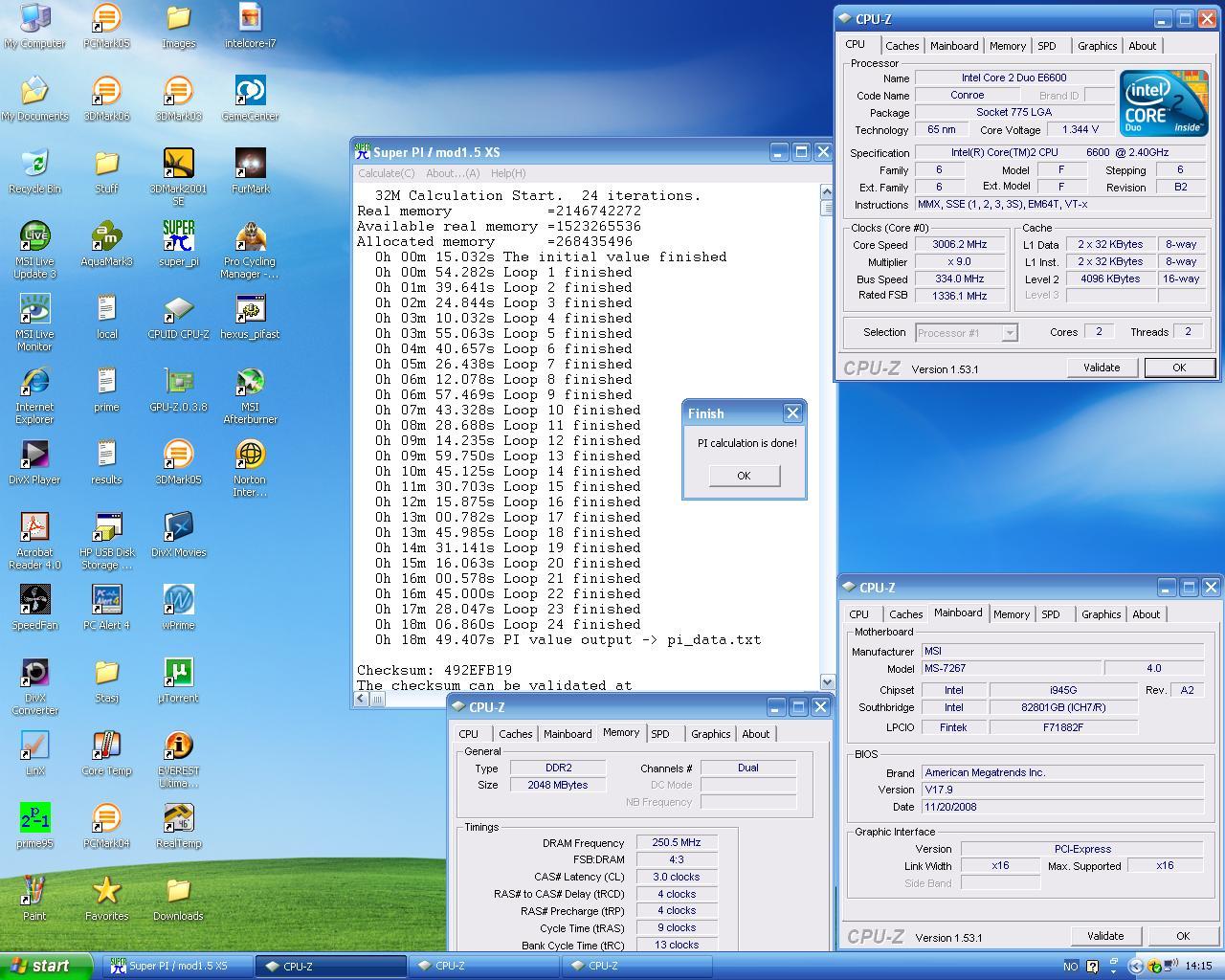Open Graphics tab in top CPU-Z window
Viewport: 1225px width, 980px height.
tap(1097, 46)
